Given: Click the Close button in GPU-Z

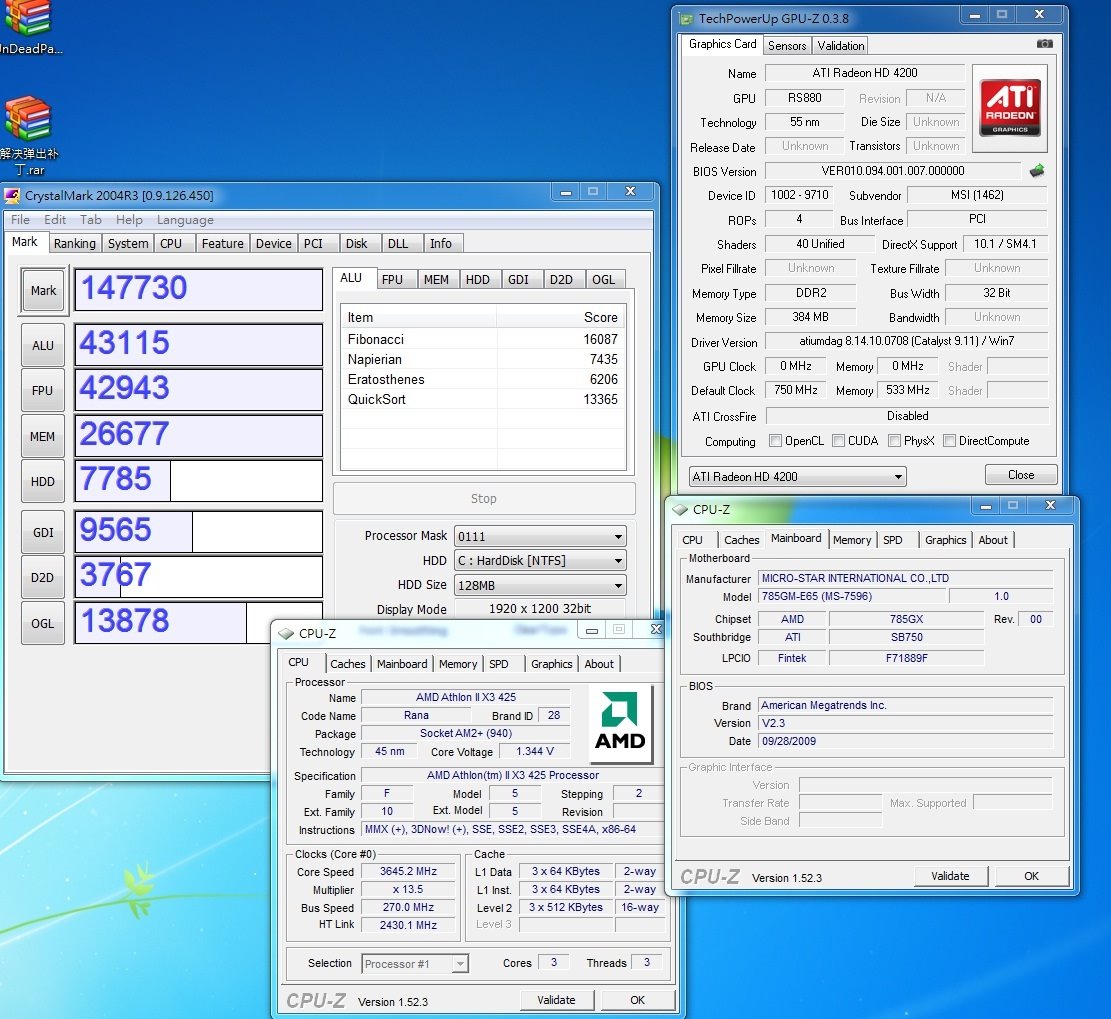Looking at the screenshot, I should point(1021,475).
